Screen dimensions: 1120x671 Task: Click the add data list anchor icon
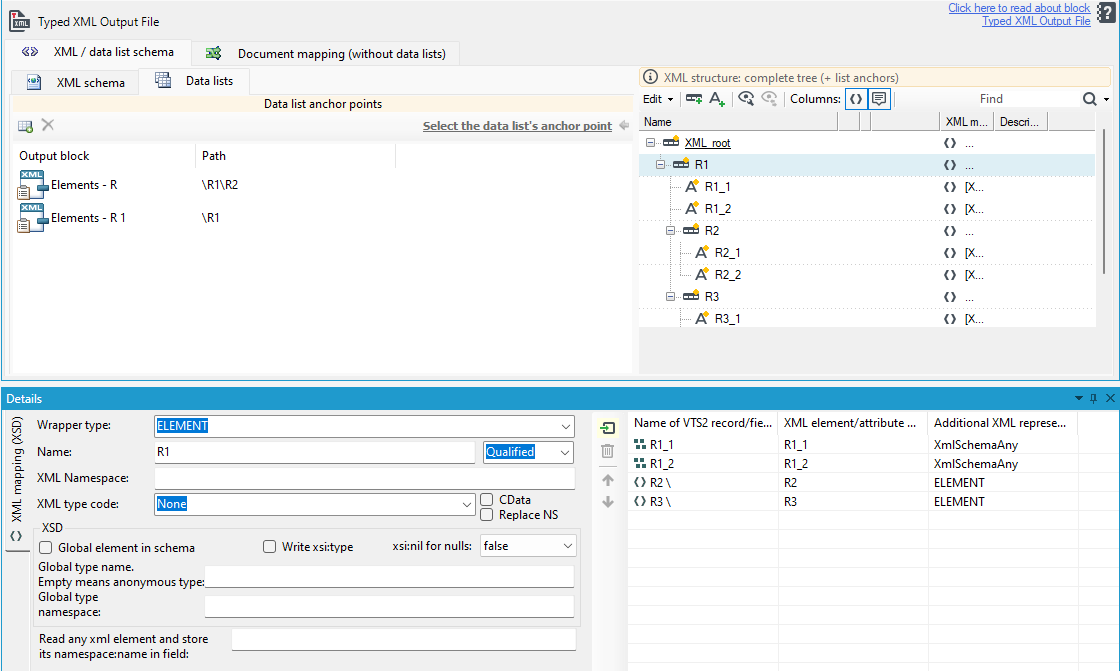25,126
